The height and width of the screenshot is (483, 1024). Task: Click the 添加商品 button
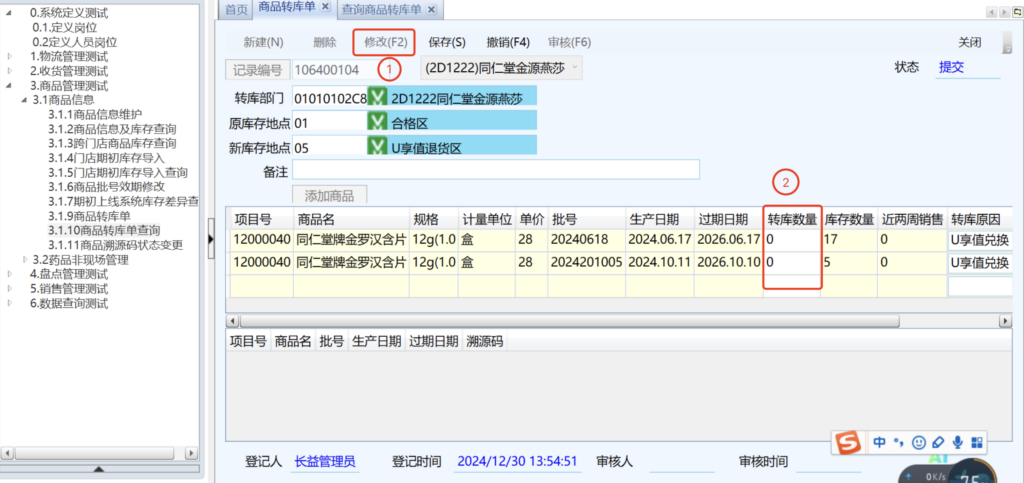[x=329, y=196]
